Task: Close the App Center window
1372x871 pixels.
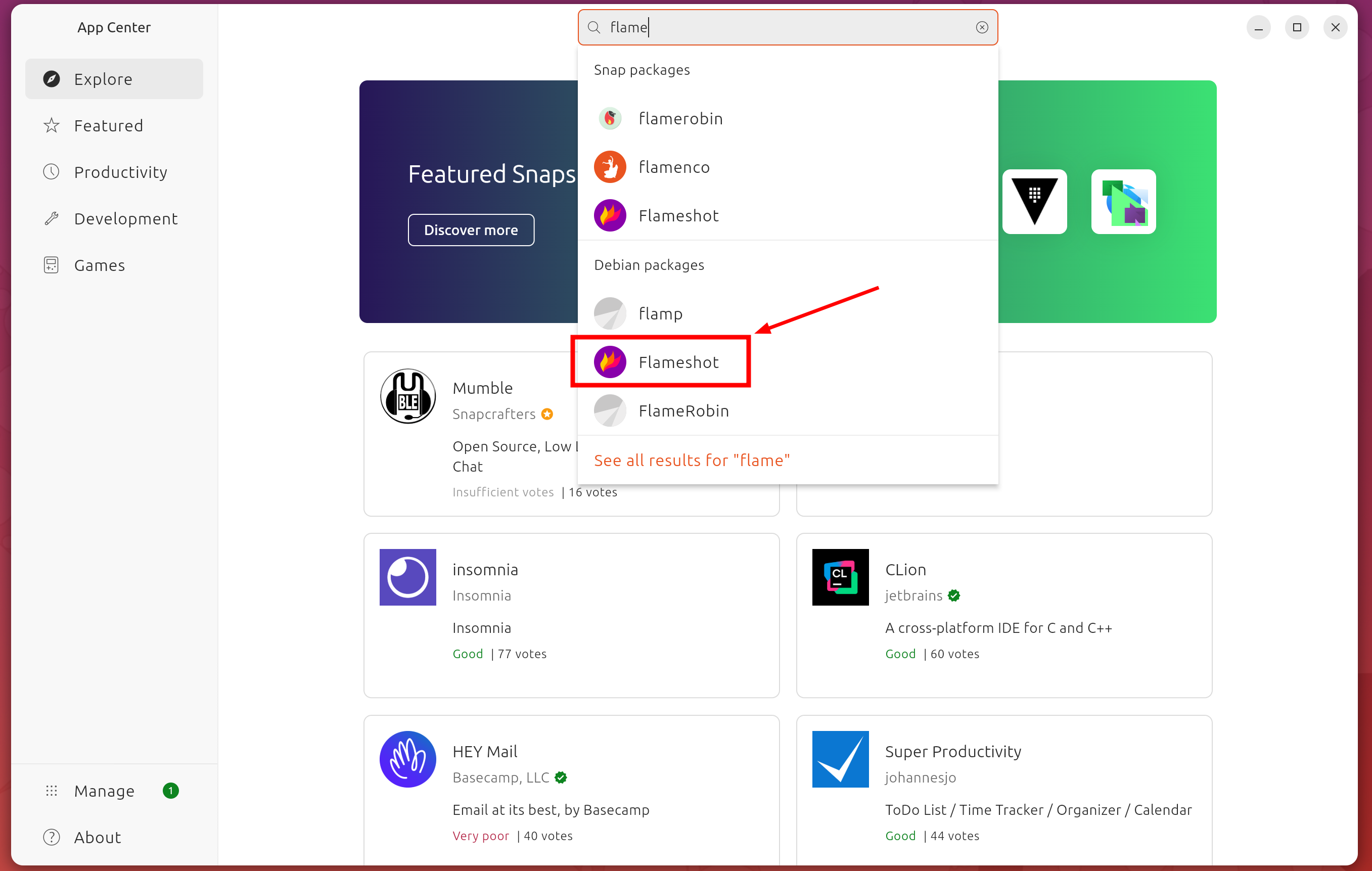Action: (x=1335, y=27)
